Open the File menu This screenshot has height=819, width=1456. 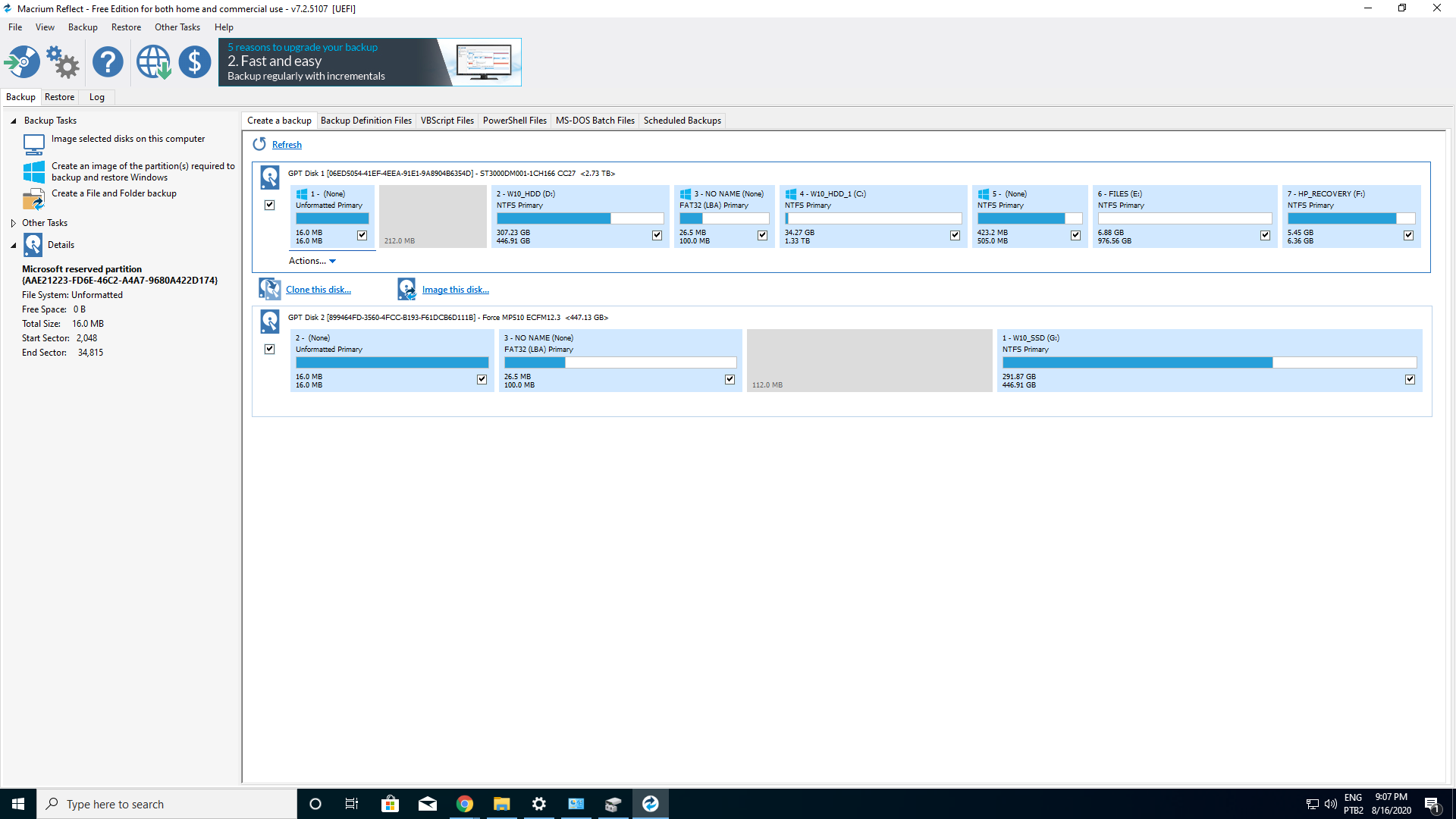point(15,27)
